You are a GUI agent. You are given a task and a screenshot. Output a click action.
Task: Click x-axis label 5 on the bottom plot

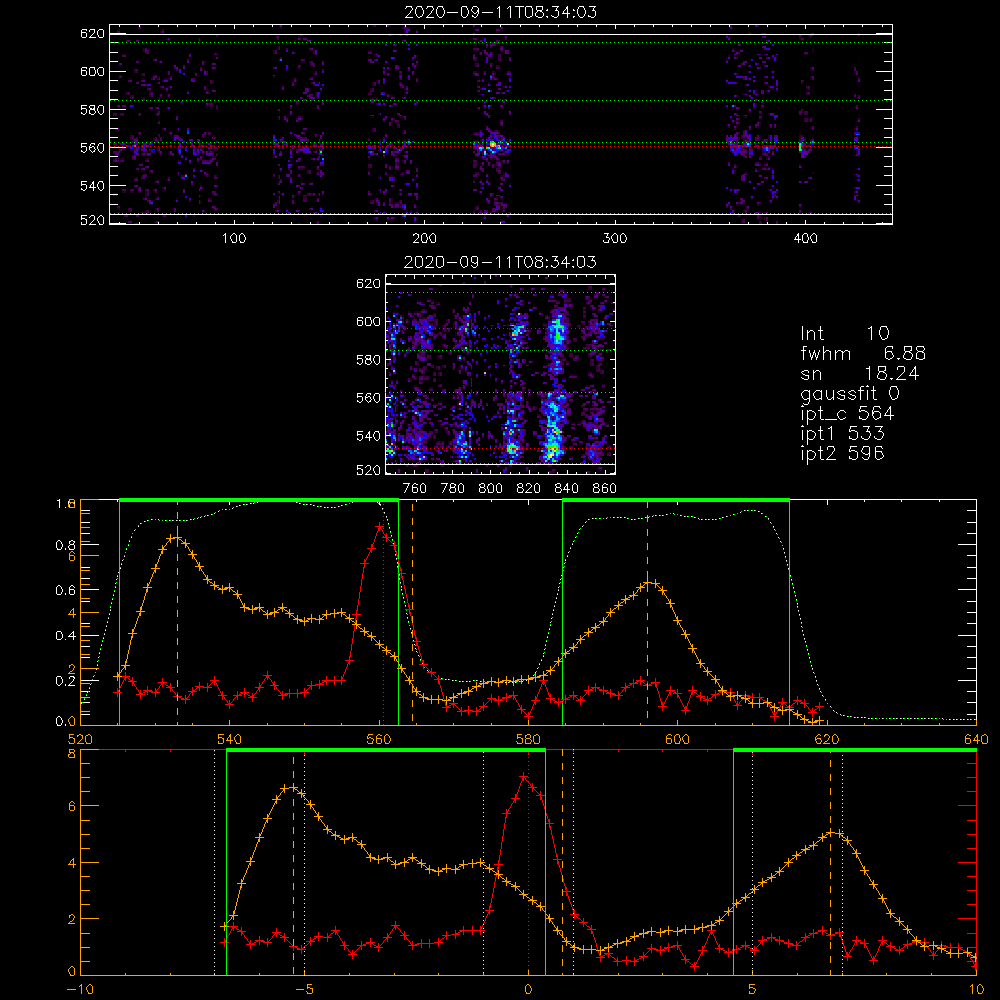[x=752, y=989]
